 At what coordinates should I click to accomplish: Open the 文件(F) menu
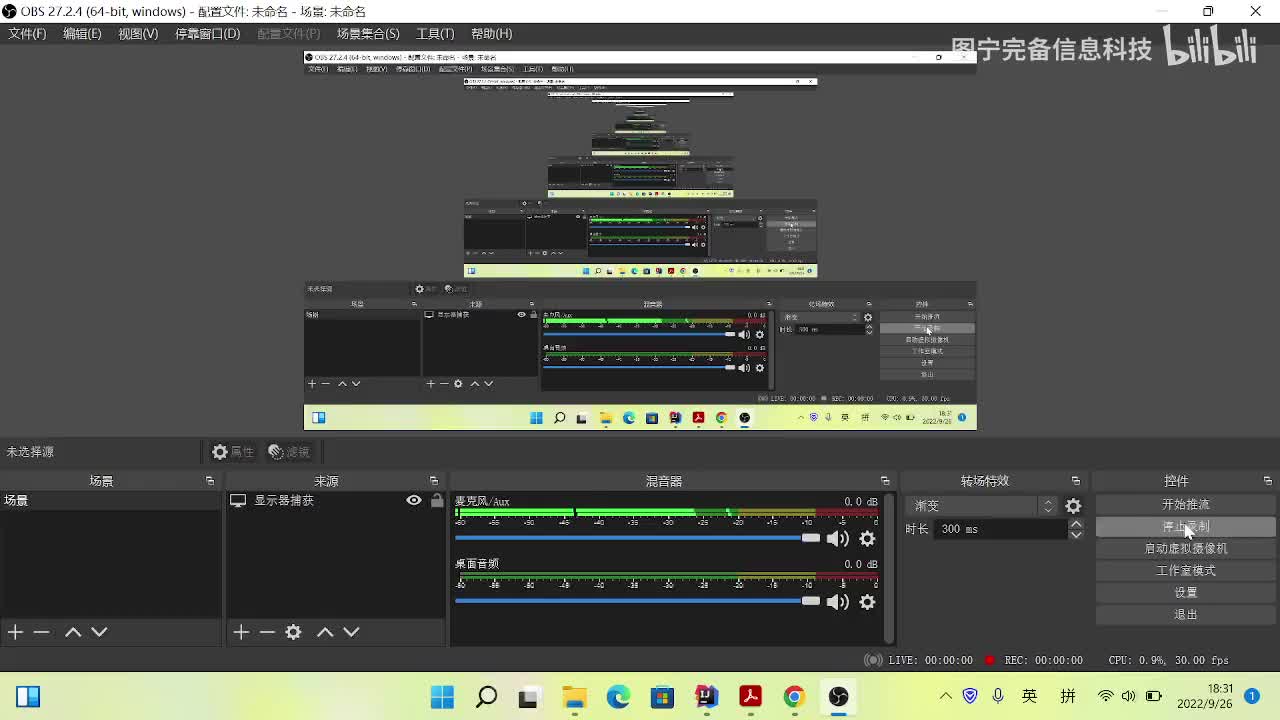[28, 34]
